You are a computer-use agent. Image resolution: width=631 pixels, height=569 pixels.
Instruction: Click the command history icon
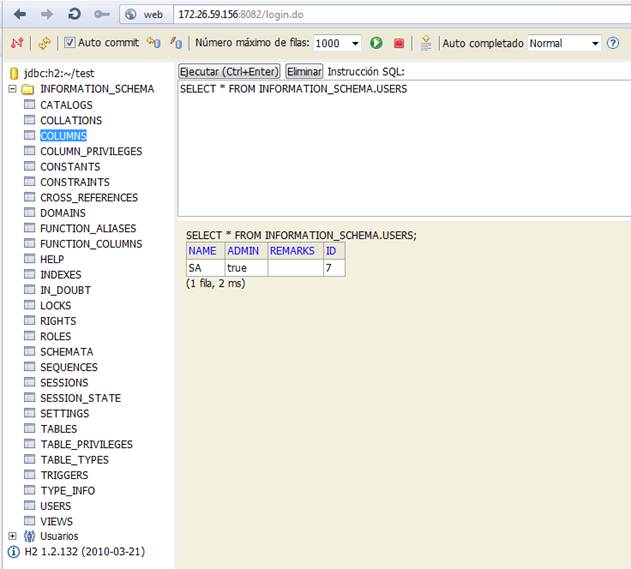click(x=426, y=43)
